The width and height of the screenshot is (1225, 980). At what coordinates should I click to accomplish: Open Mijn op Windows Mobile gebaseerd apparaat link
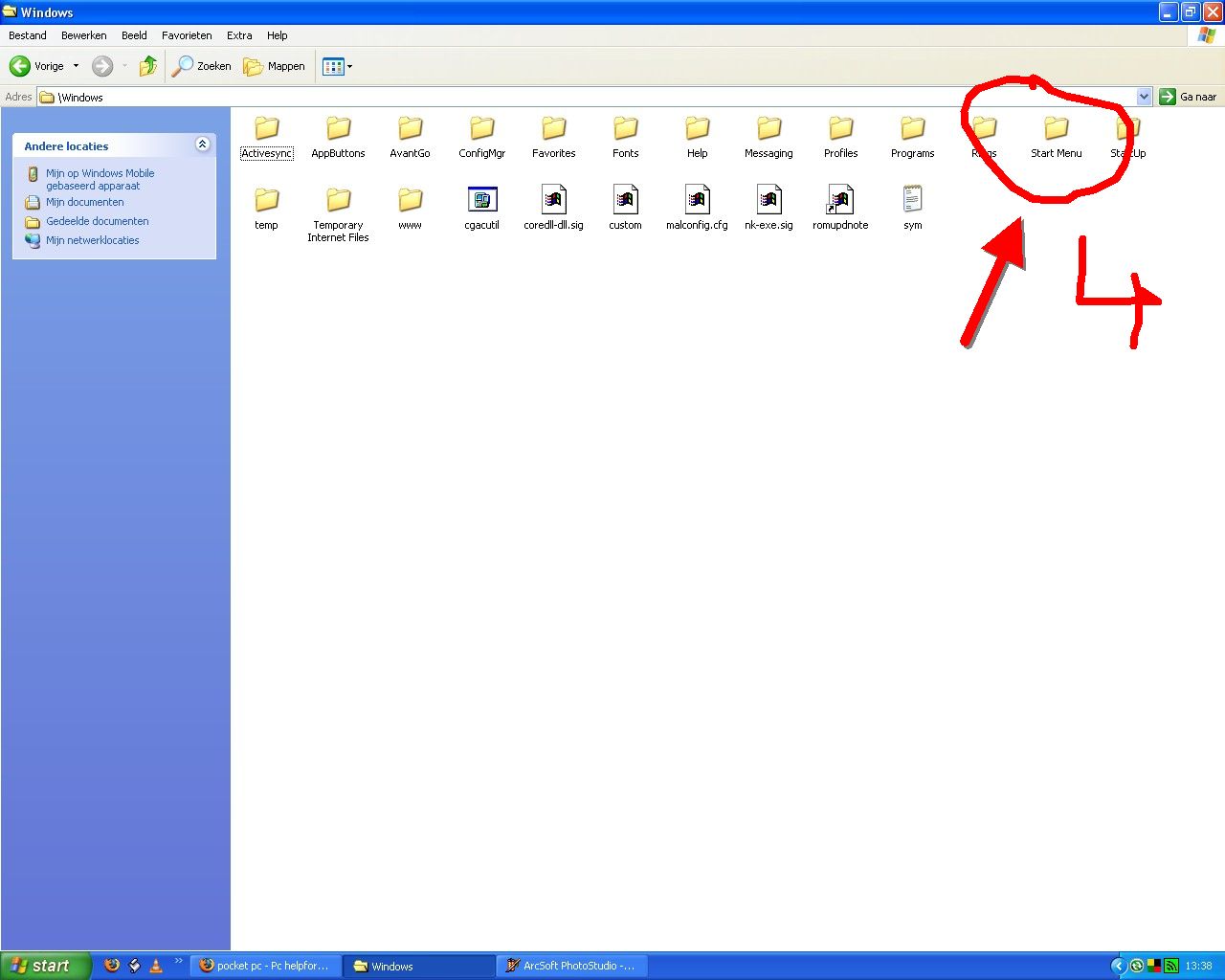(100, 179)
